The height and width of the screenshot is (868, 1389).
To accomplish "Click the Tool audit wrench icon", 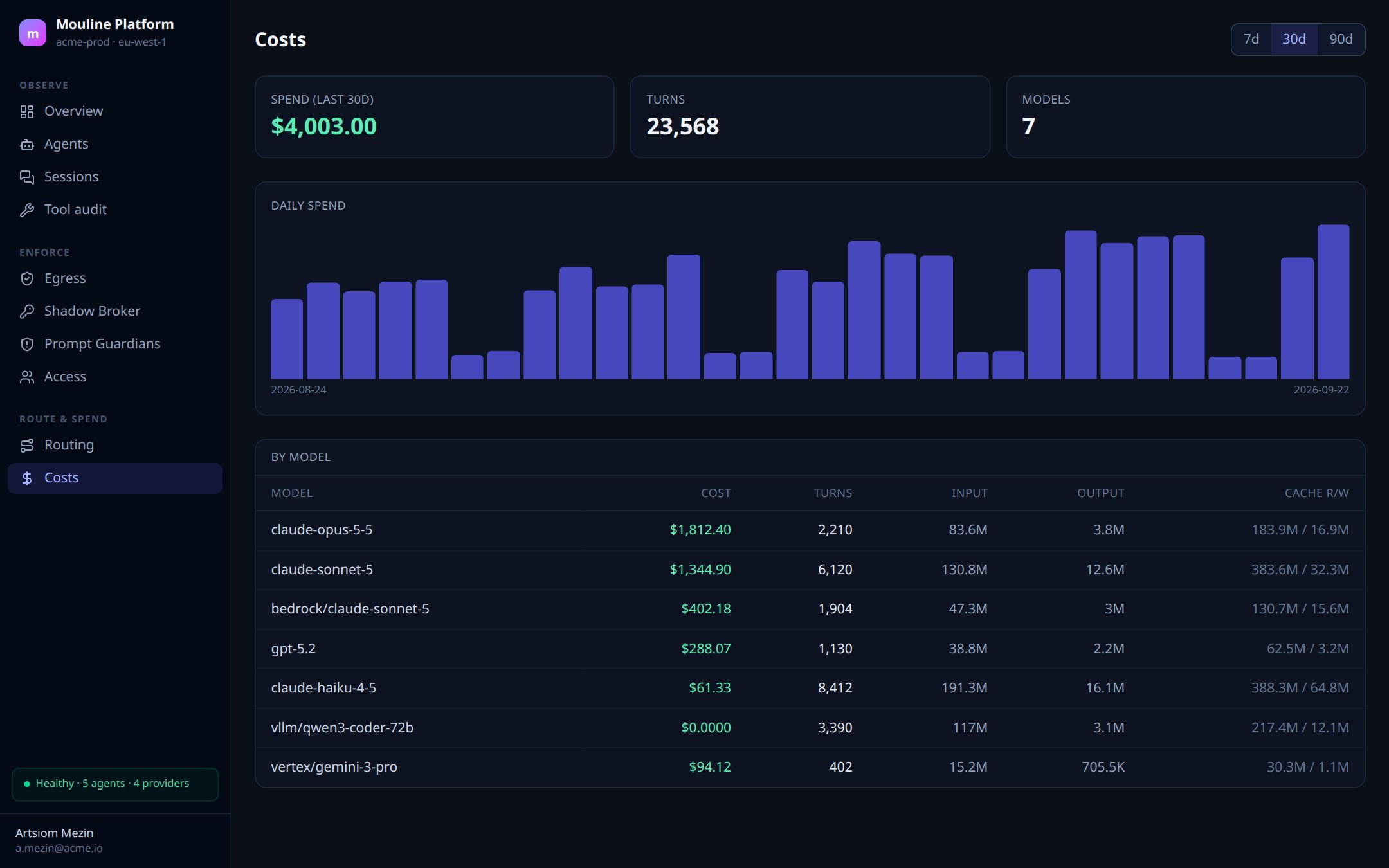I will pyautogui.click(x=27, y=210).
